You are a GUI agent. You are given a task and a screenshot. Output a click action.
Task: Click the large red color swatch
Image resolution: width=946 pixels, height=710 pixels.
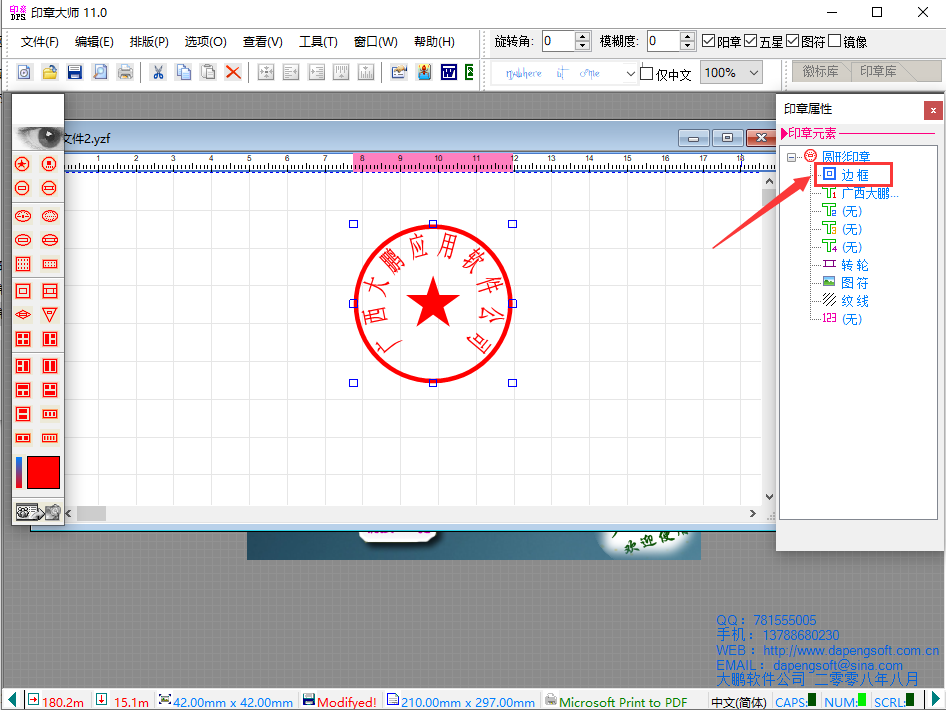[x=43, y=472]
